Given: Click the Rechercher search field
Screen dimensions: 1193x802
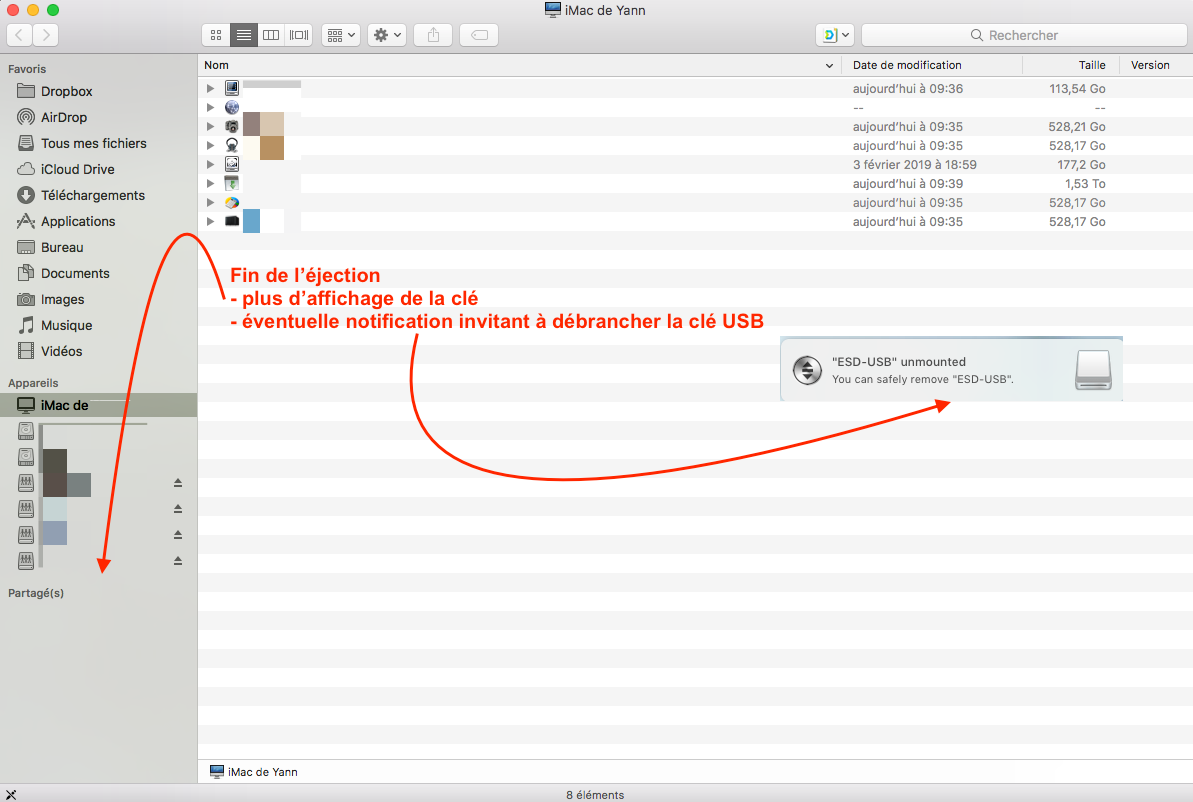Looking at the screenshot, I should pos(1023,35).
